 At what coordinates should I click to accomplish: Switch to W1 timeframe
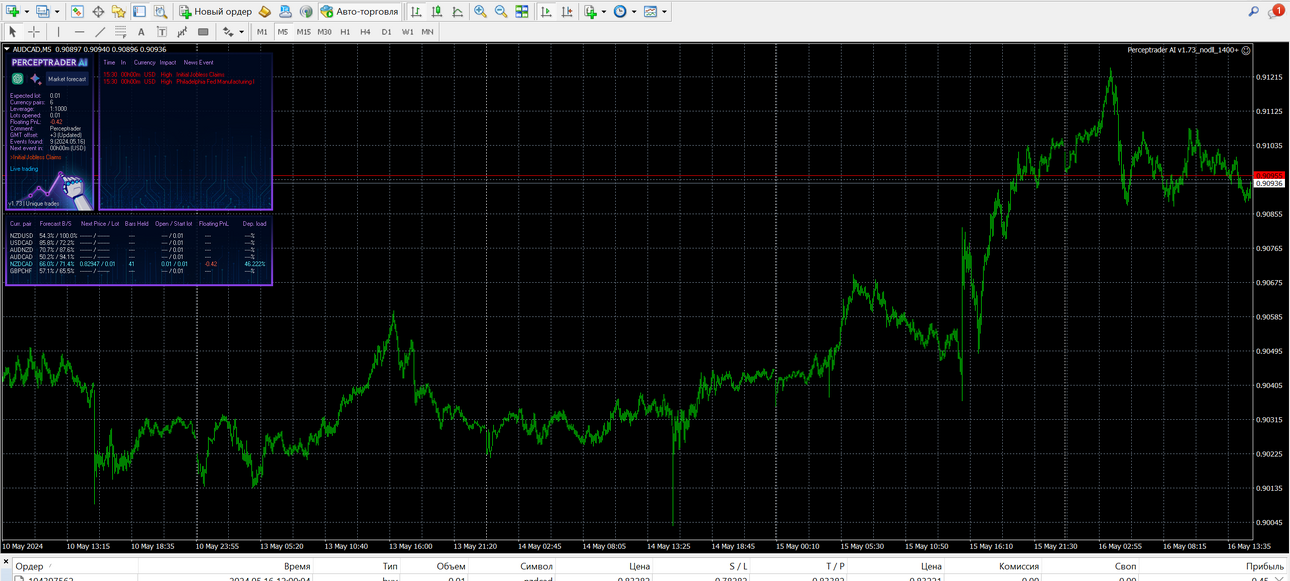point(408,32)
